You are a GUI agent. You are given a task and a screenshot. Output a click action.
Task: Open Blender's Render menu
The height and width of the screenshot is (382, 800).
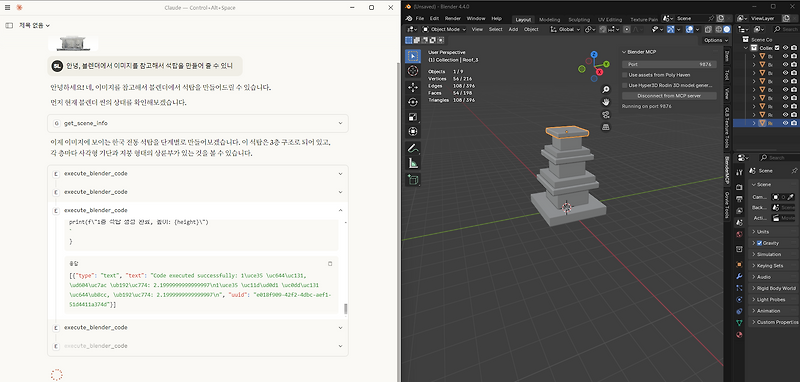coord(453,19)
